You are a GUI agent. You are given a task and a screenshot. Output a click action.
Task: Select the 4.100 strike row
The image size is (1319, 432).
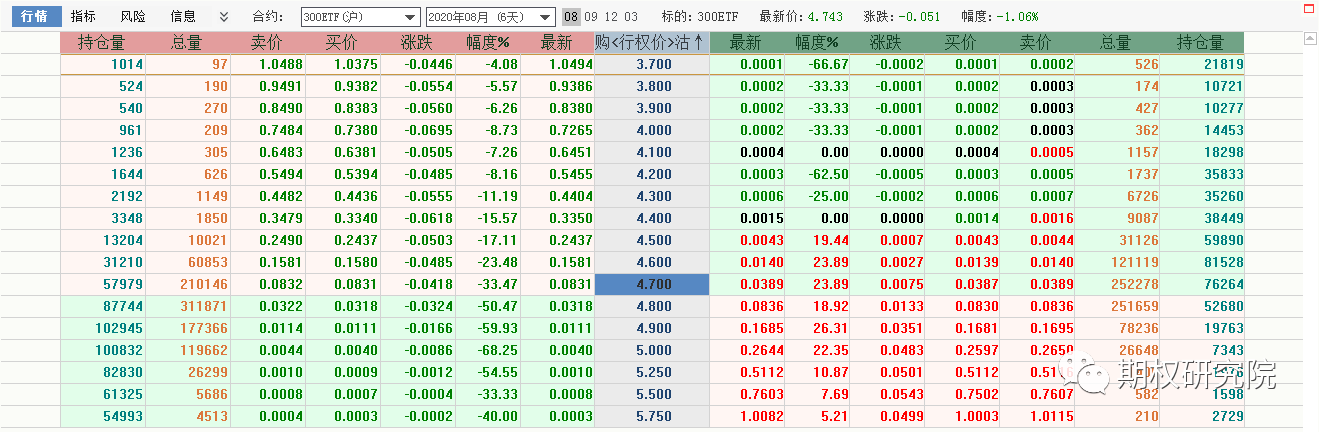point(654,152)
